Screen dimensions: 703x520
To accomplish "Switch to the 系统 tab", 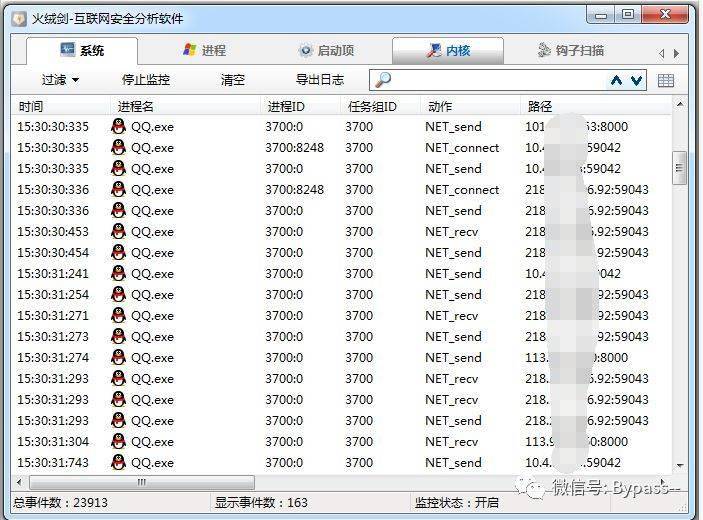I will tap(82, 50).
